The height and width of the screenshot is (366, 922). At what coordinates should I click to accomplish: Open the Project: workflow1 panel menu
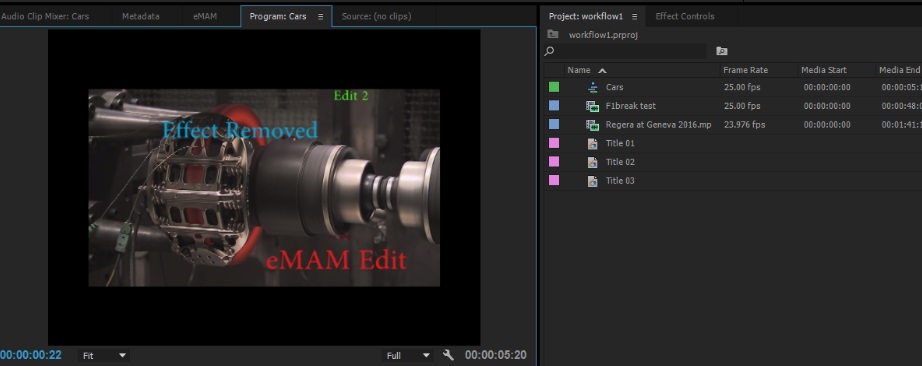pos(634,16)
